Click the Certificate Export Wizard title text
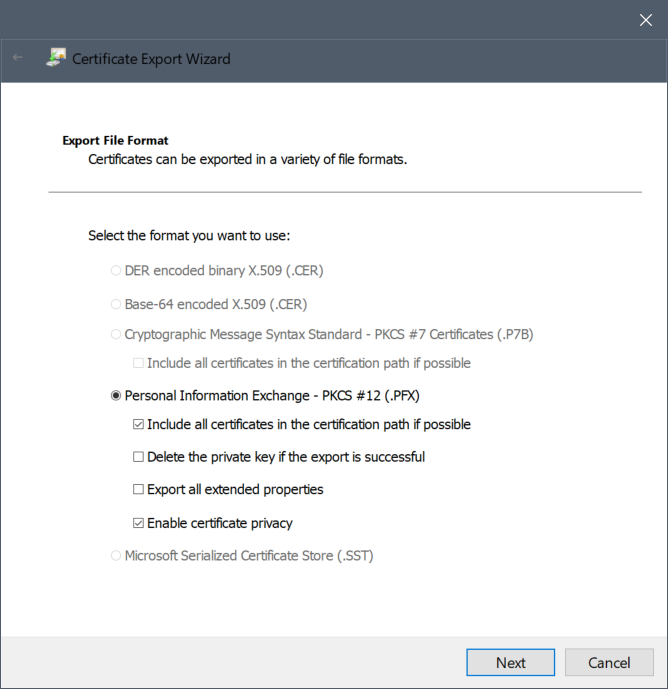Screen dimensions: 668x689 (151, 59)
